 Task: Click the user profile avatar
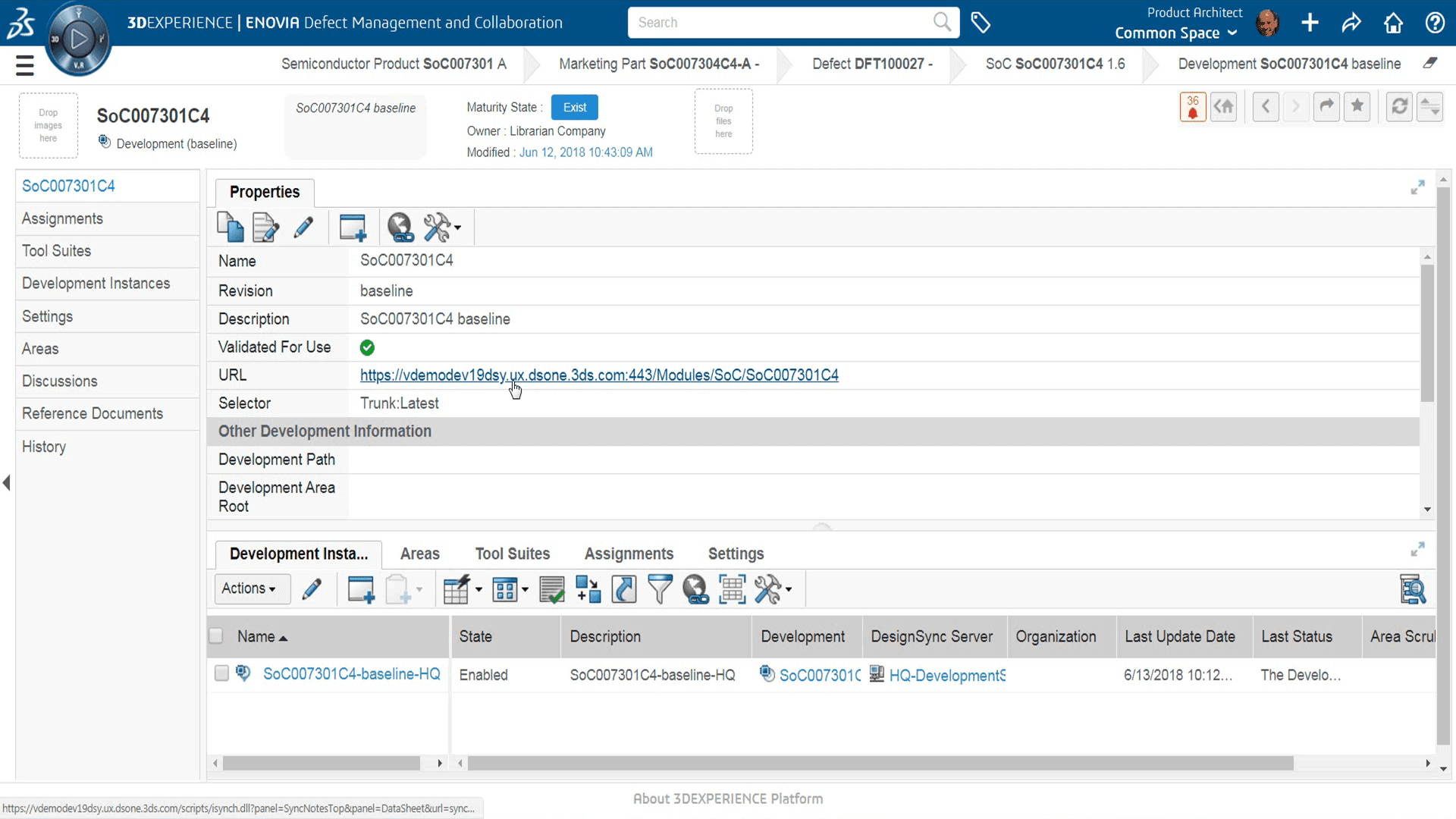(x=1267, y=23)
